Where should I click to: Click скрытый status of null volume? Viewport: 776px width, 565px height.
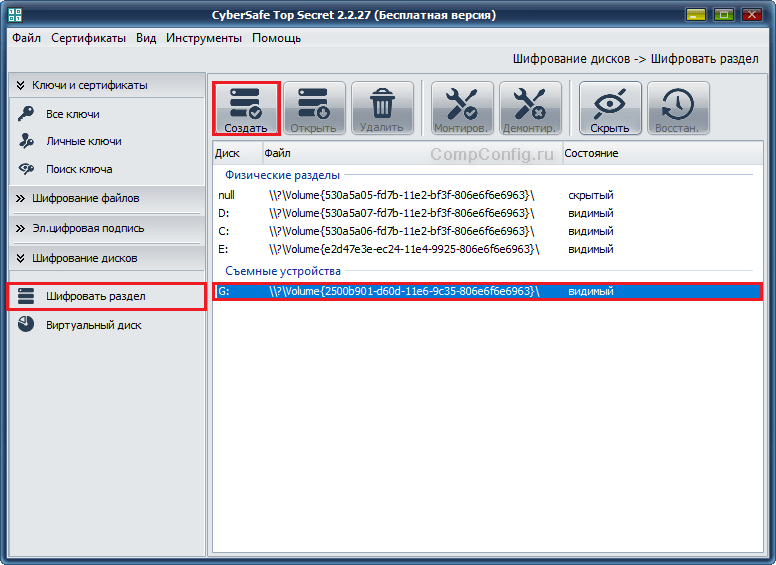(590, 195)
